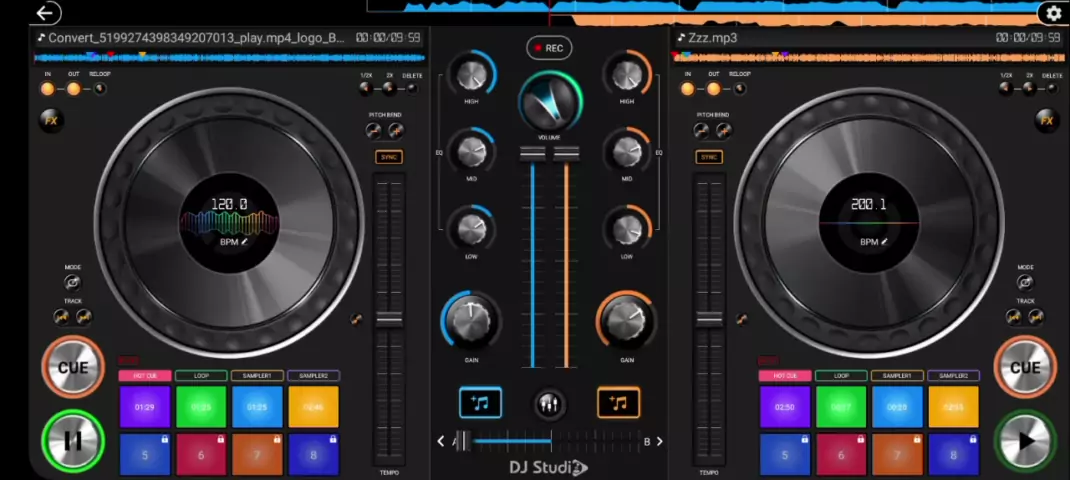
Task: Open the mixer equalizer center icon
Action: point(548,404)
